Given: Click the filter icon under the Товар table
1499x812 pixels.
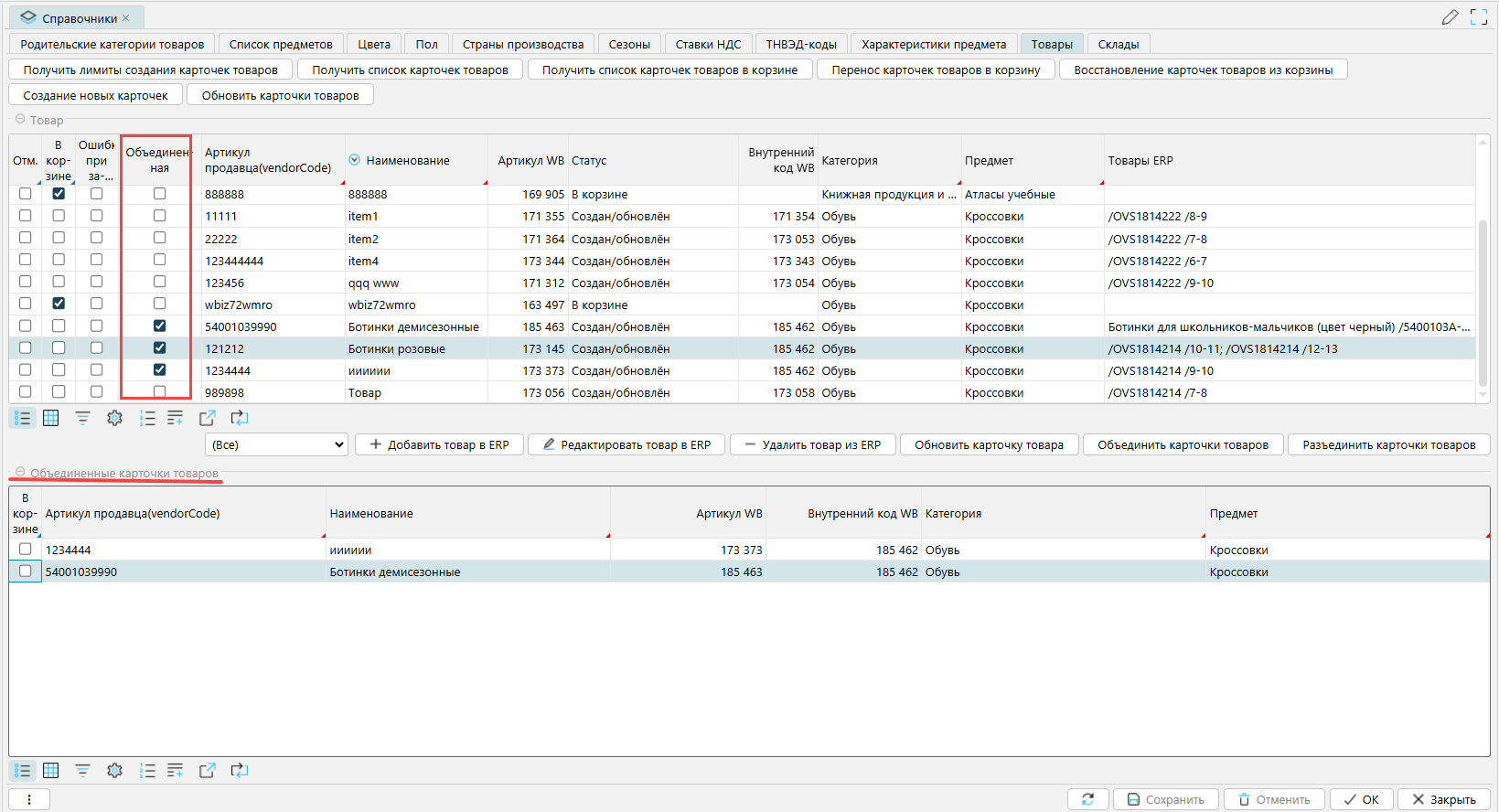Looking at the screenshot, I should click(82, 418).
